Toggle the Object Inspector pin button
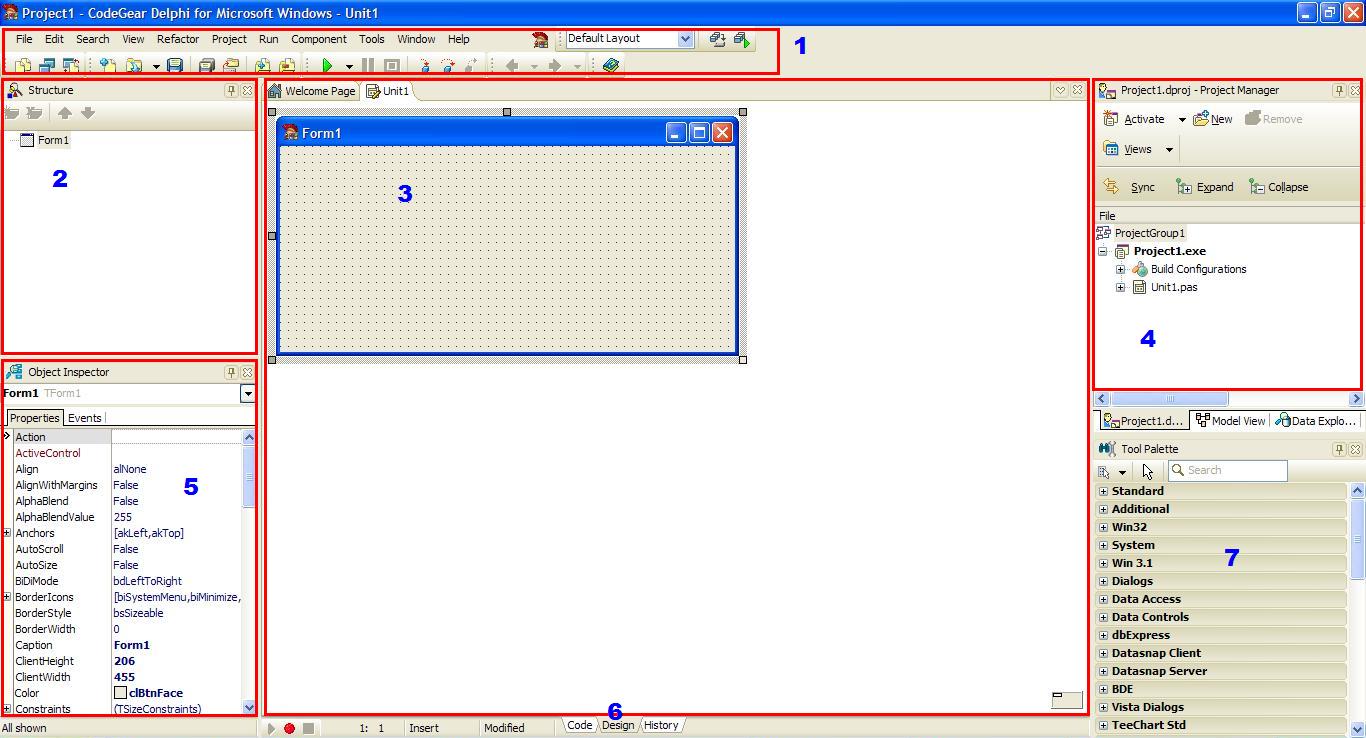The width and height of the screenshot is (1366, 738). 231,372
